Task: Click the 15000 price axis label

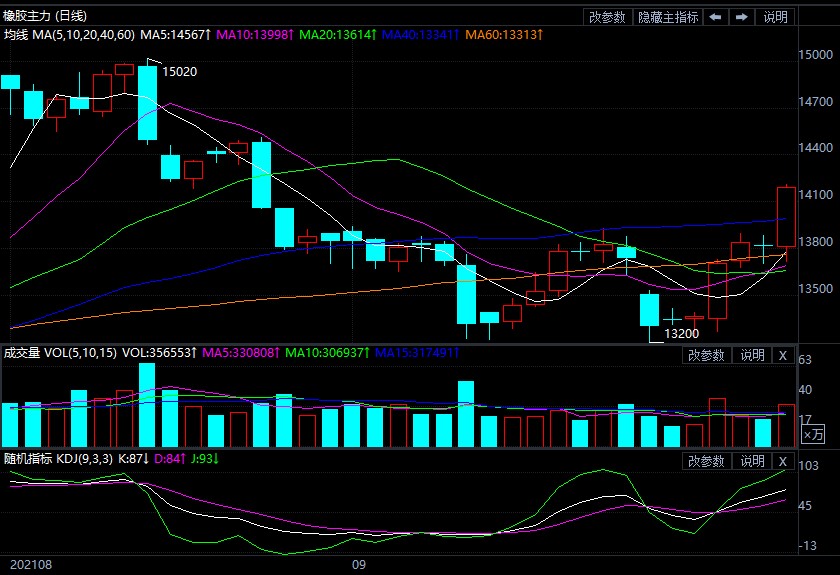Action: click(x=815, y=55)
